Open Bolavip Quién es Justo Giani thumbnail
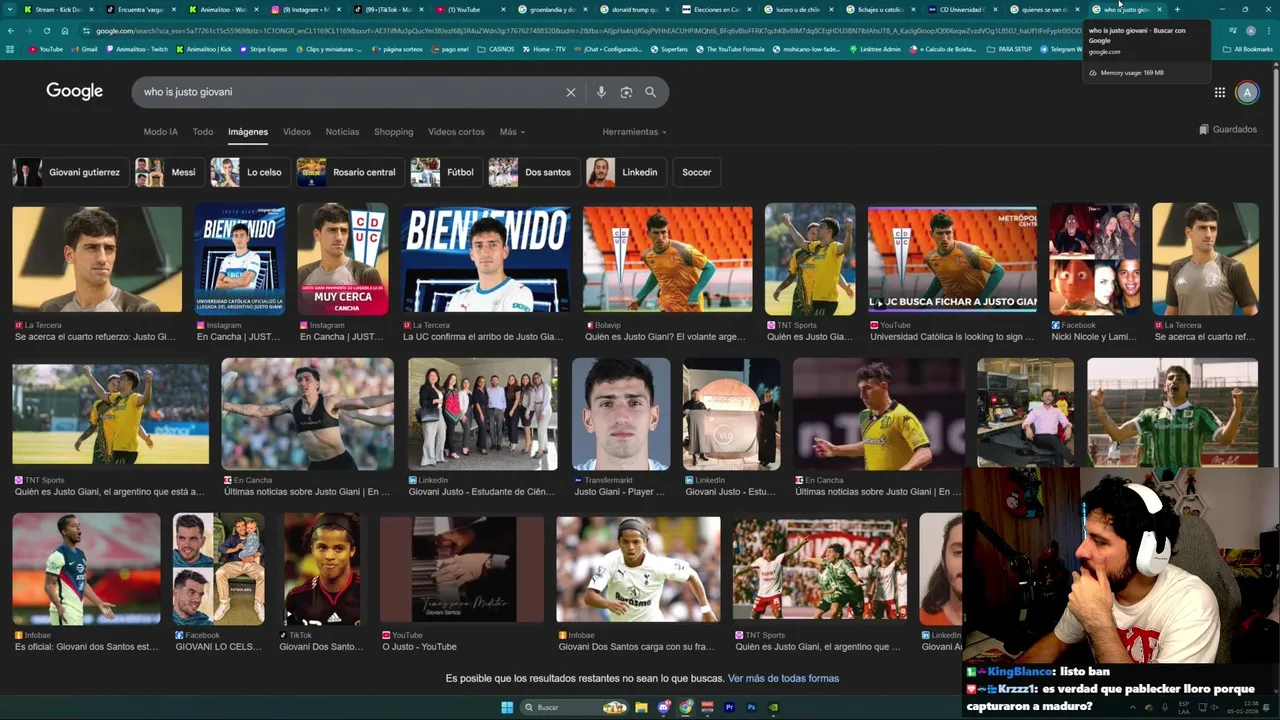Image resolution: width=1280 pixels, height=720 pixels. (668, 258)
